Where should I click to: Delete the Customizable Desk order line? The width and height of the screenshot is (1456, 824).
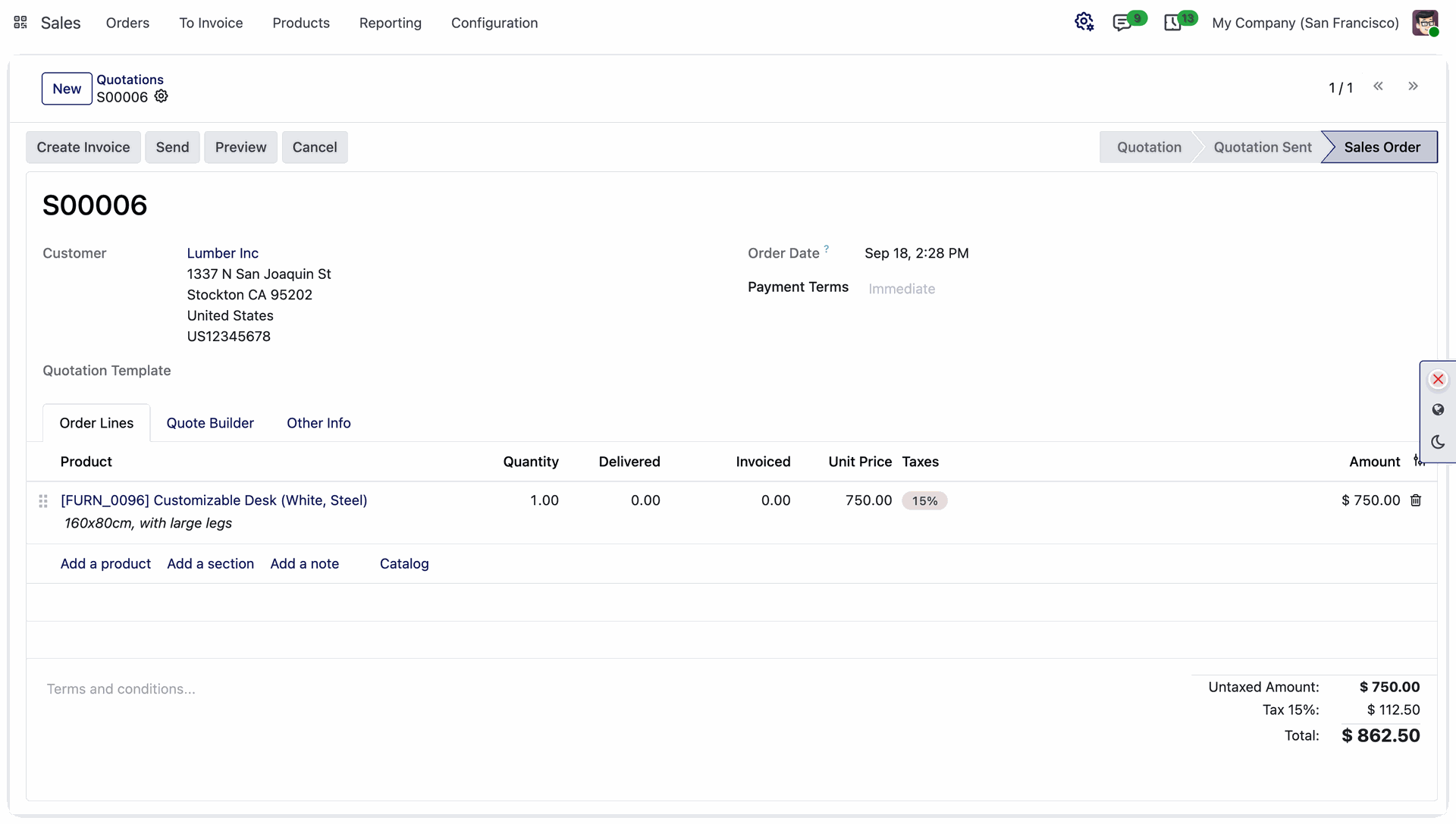pyautogui.click(x=1416, y=500)
